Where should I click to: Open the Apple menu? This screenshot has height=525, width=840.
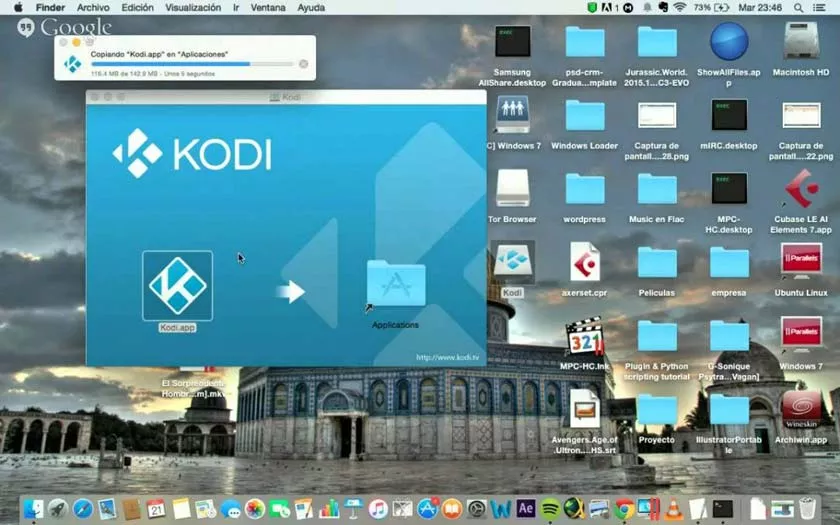tap(18, 8)
